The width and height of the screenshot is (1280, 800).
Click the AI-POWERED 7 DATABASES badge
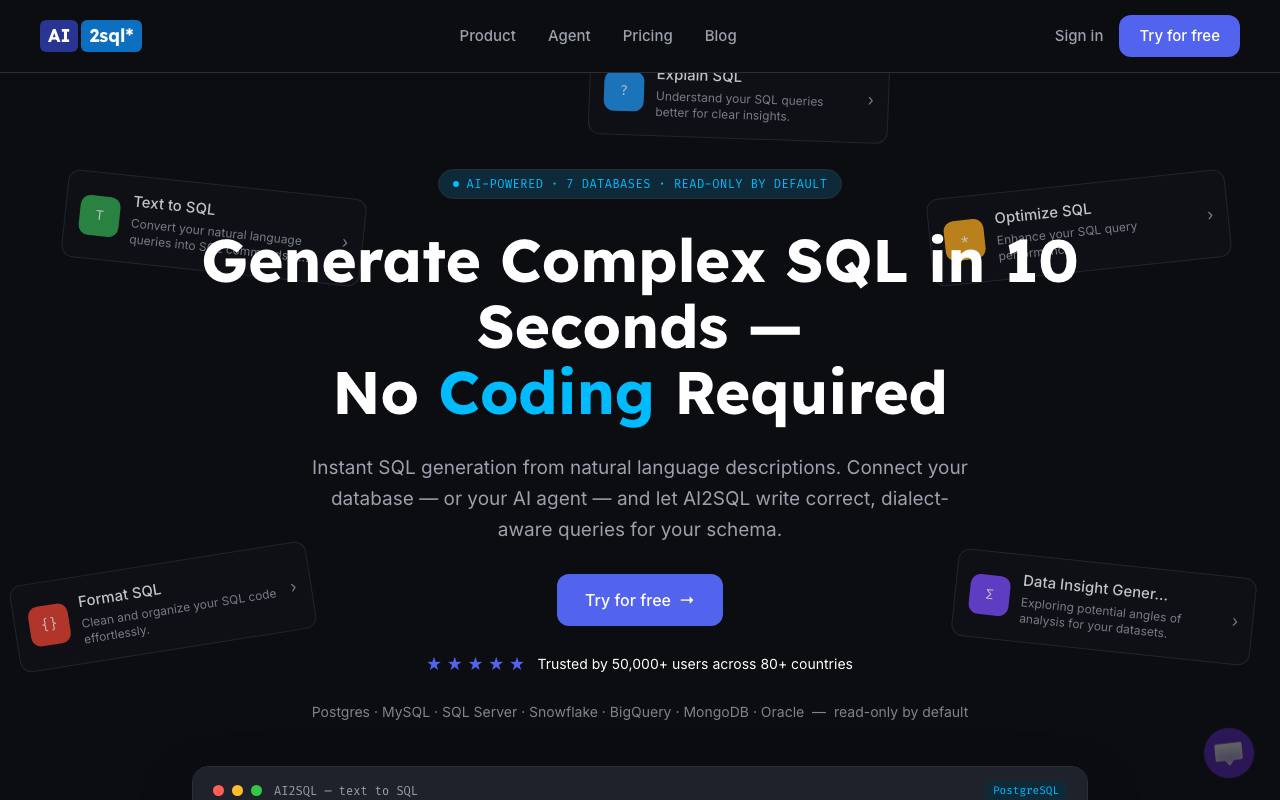640,184
